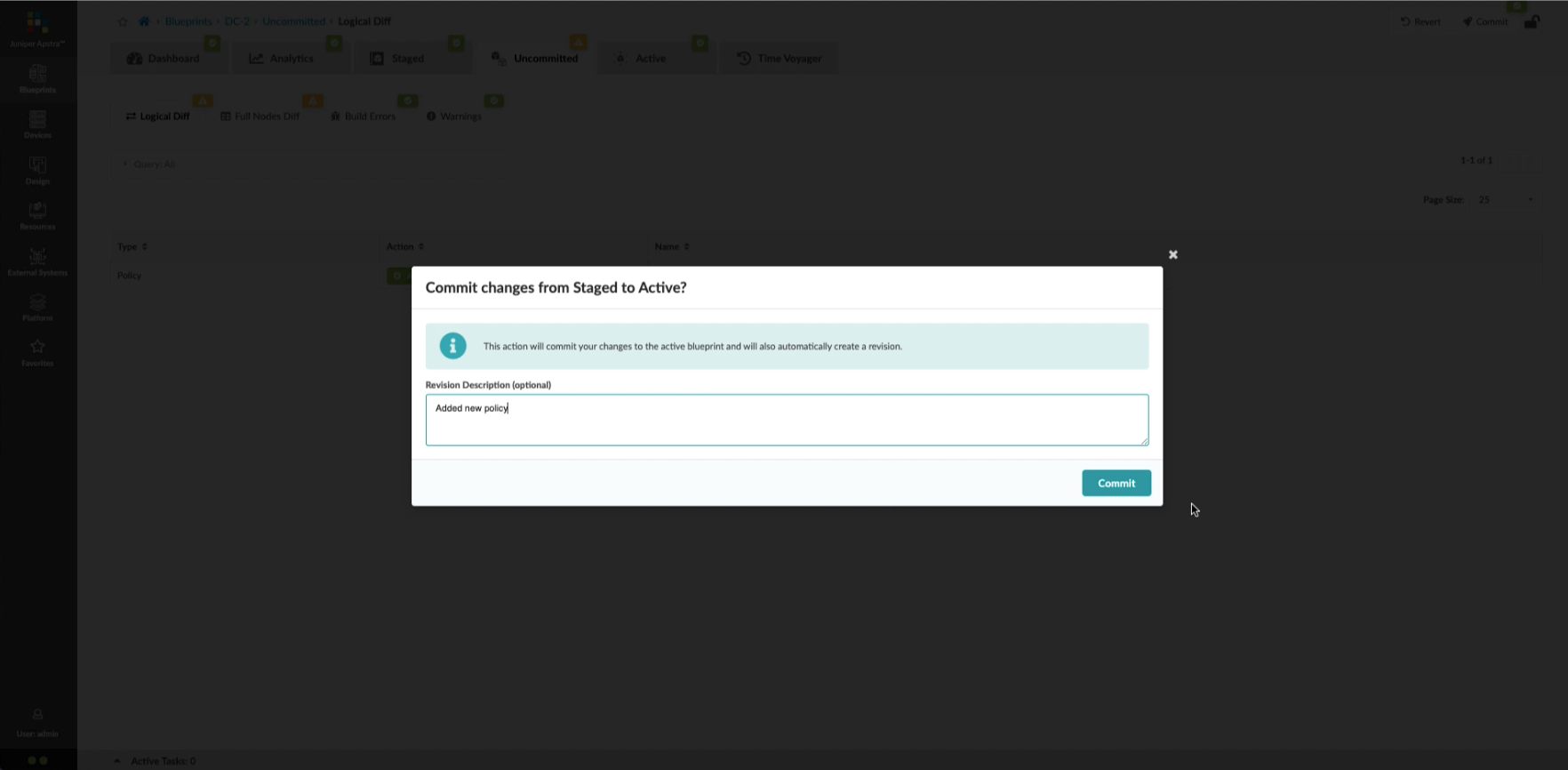Click the Revert button in the top bar
Viewport: 1568px width, 770px height.
coord(1420,21)
